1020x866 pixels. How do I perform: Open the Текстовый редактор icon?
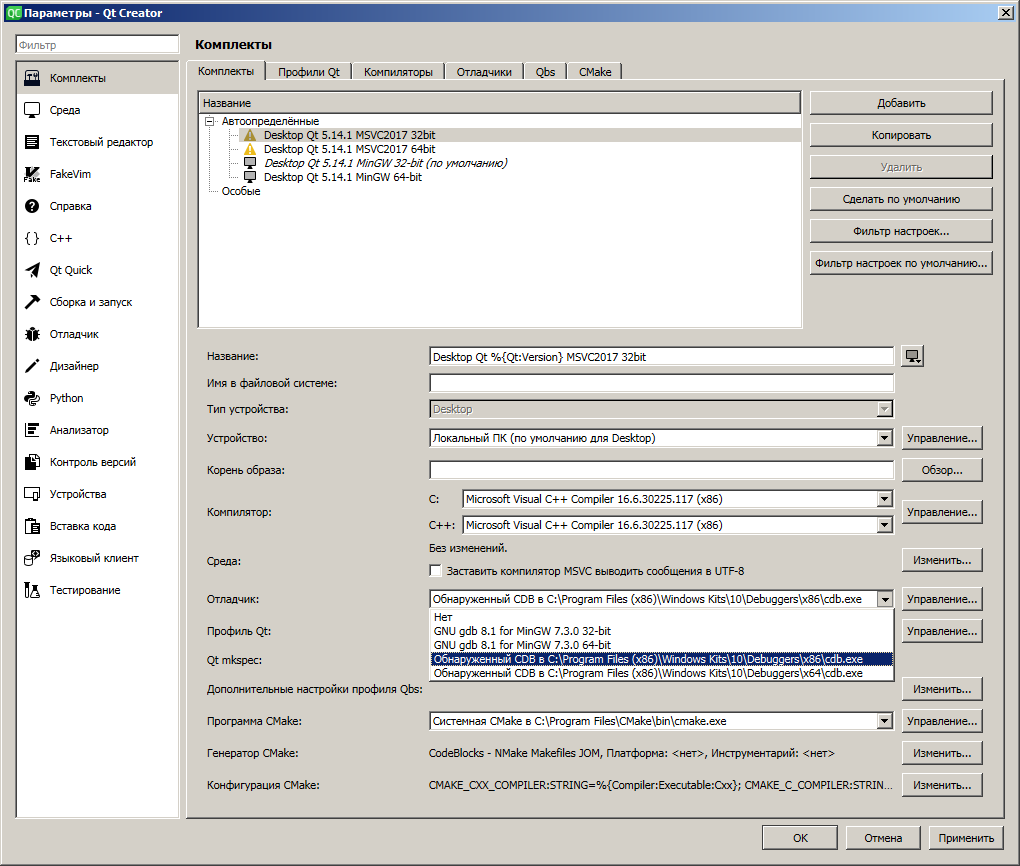coord(32,142)
